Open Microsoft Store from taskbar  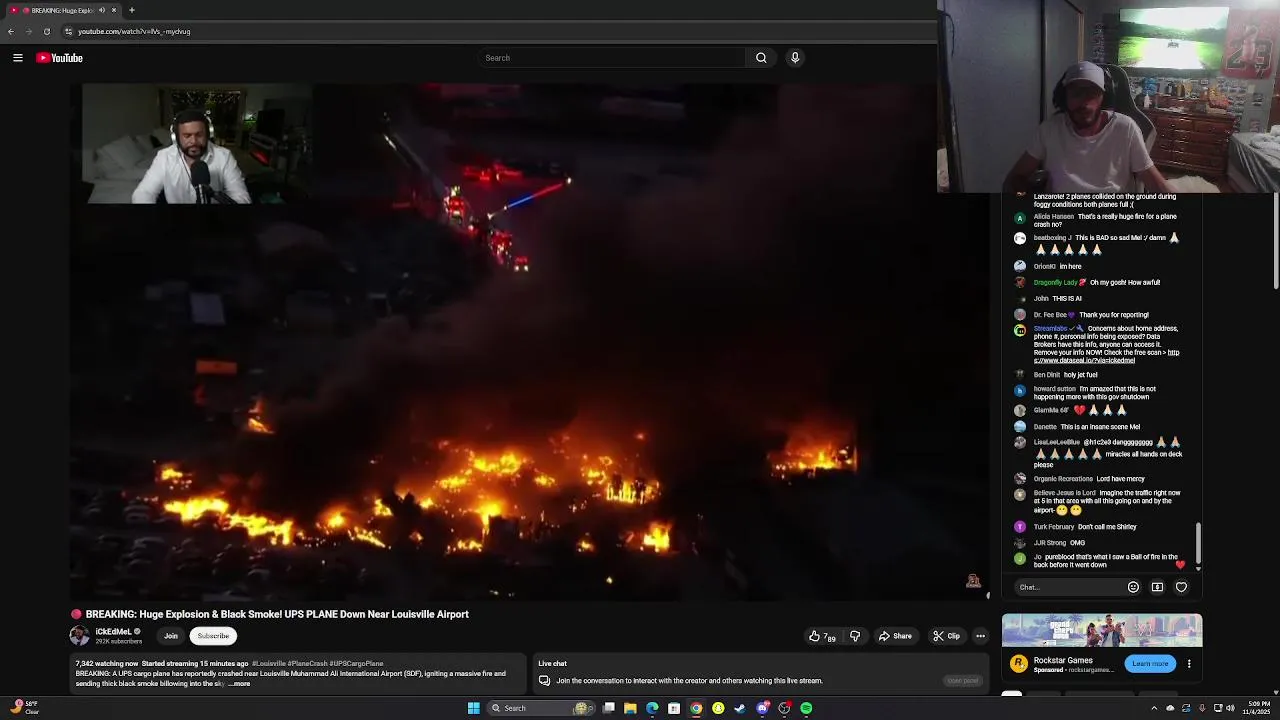pos(674,708)
